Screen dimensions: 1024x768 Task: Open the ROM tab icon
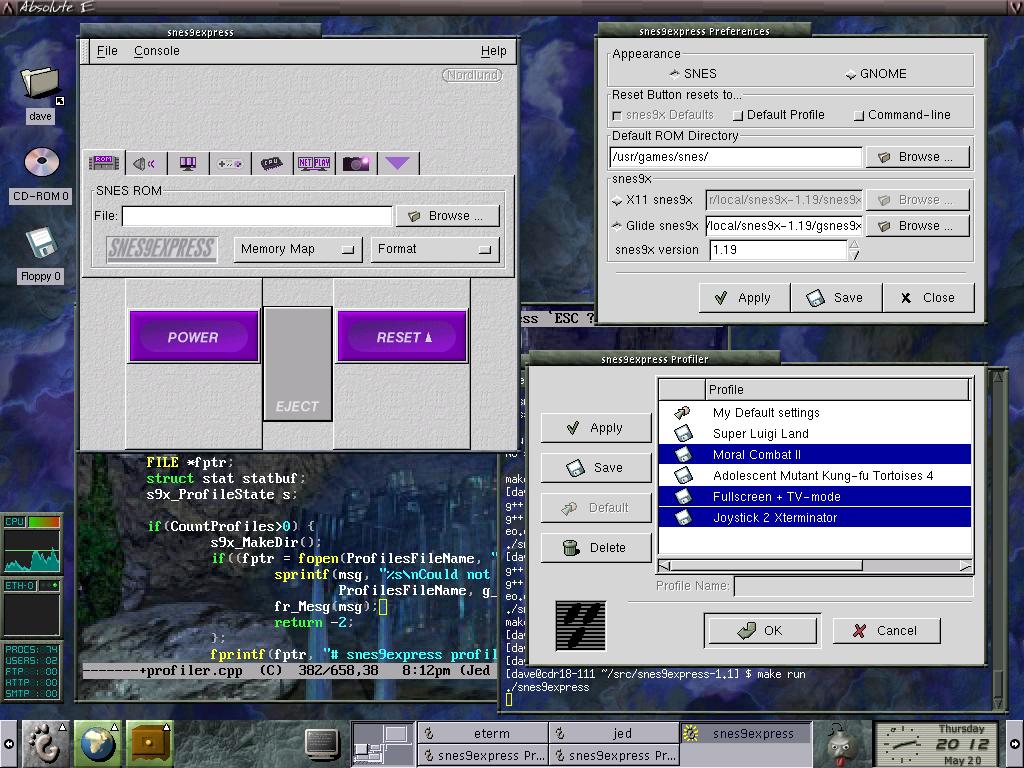click(x=104, y=163)
